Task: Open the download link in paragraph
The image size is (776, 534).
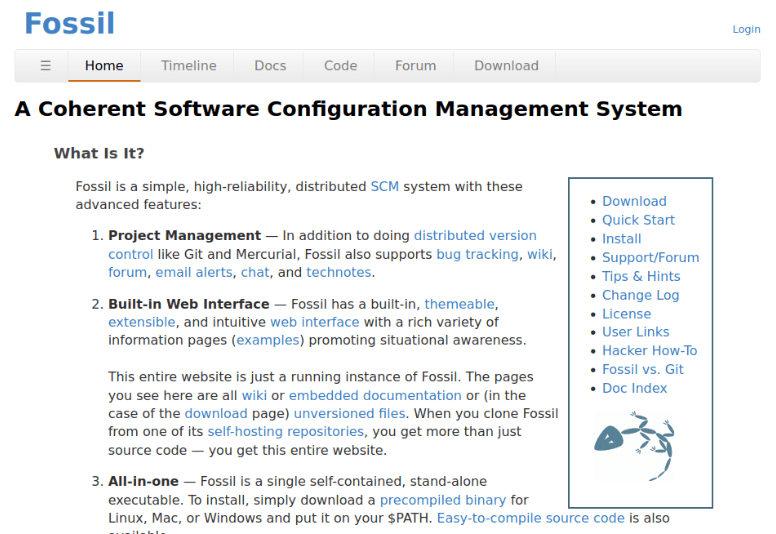Action: [216, 414]
